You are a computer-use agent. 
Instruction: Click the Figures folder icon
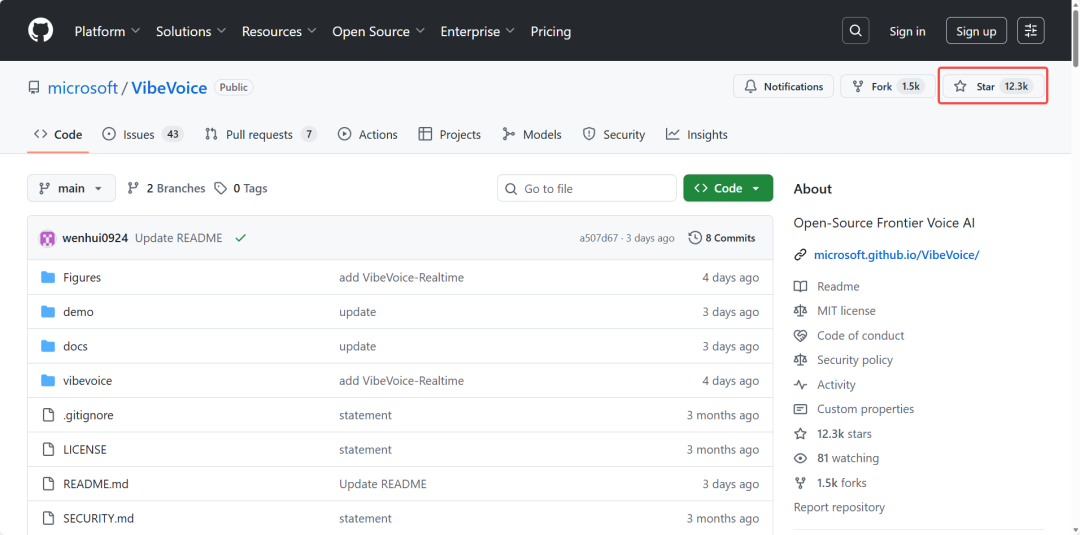point(48,277)
